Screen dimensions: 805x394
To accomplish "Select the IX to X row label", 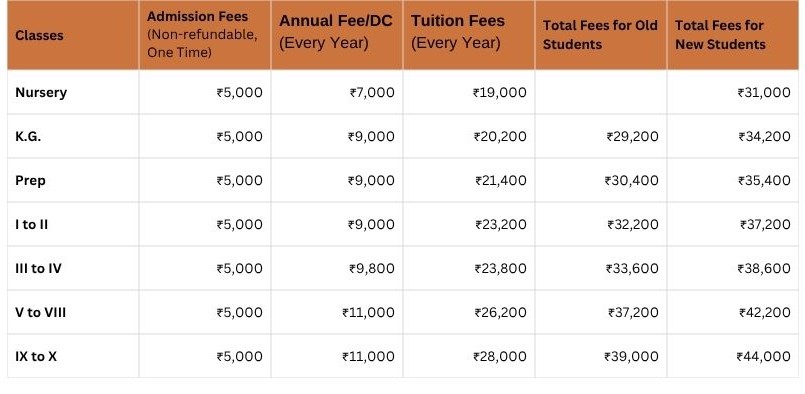I will click(x=36, y=357).
